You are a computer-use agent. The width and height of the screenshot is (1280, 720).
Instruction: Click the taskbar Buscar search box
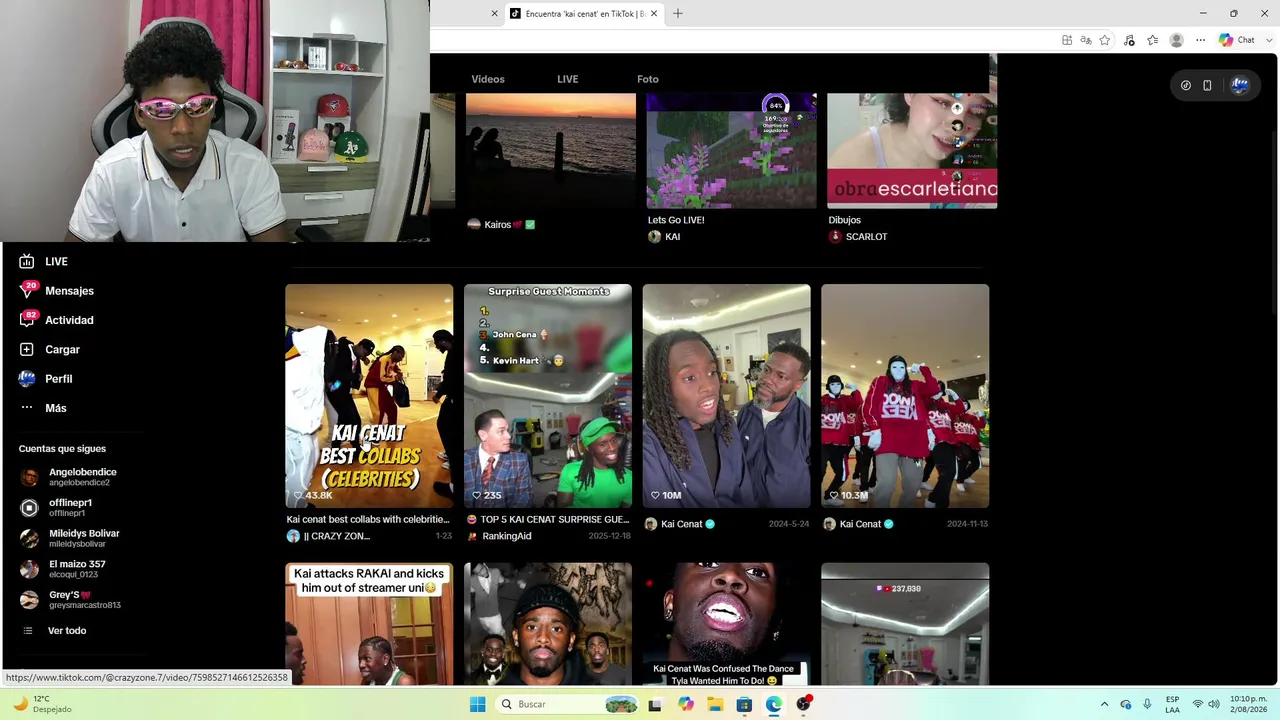click(568, 704)
